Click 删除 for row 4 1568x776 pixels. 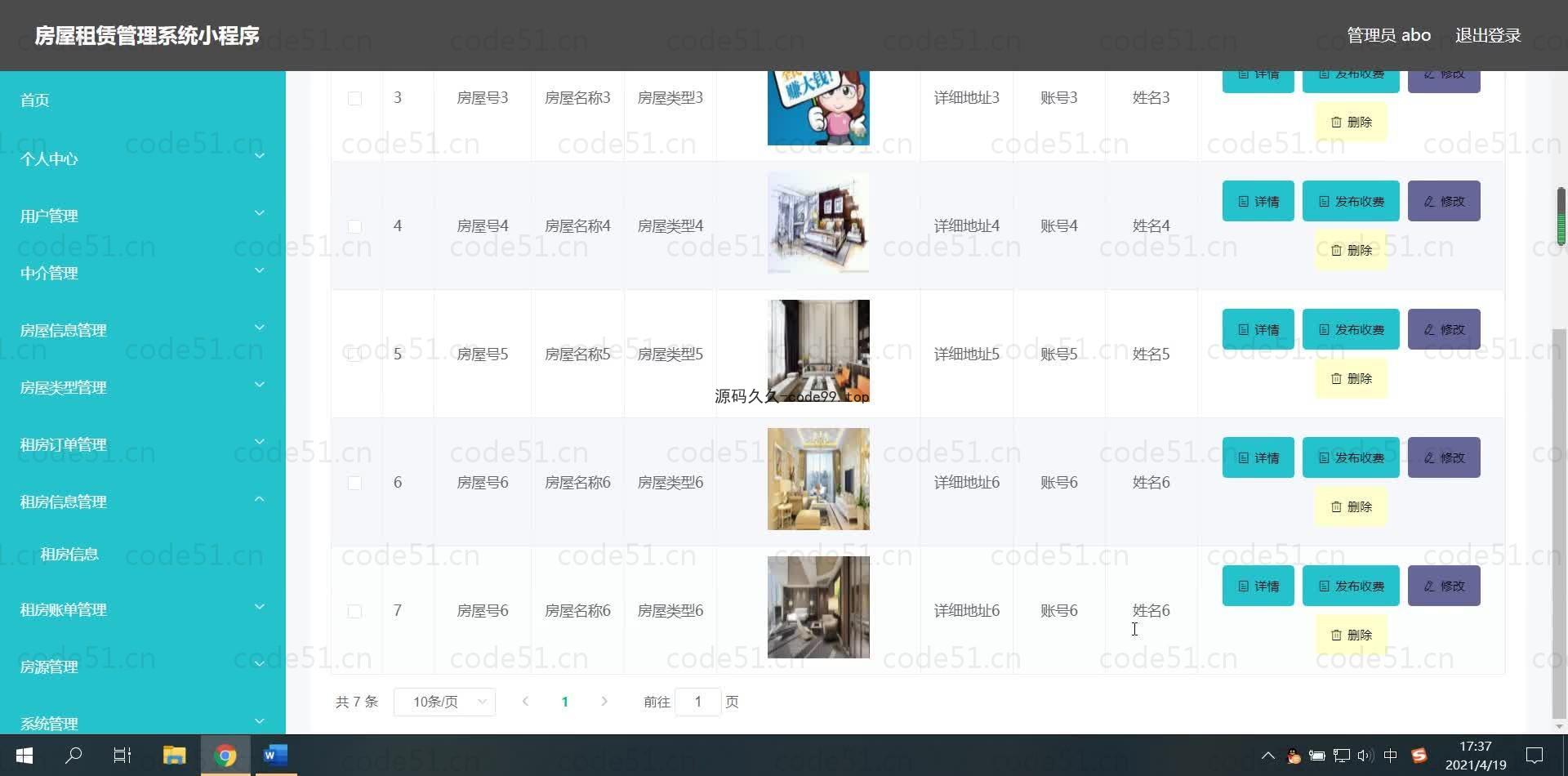pyautogui.click(x=1351, y=250)
